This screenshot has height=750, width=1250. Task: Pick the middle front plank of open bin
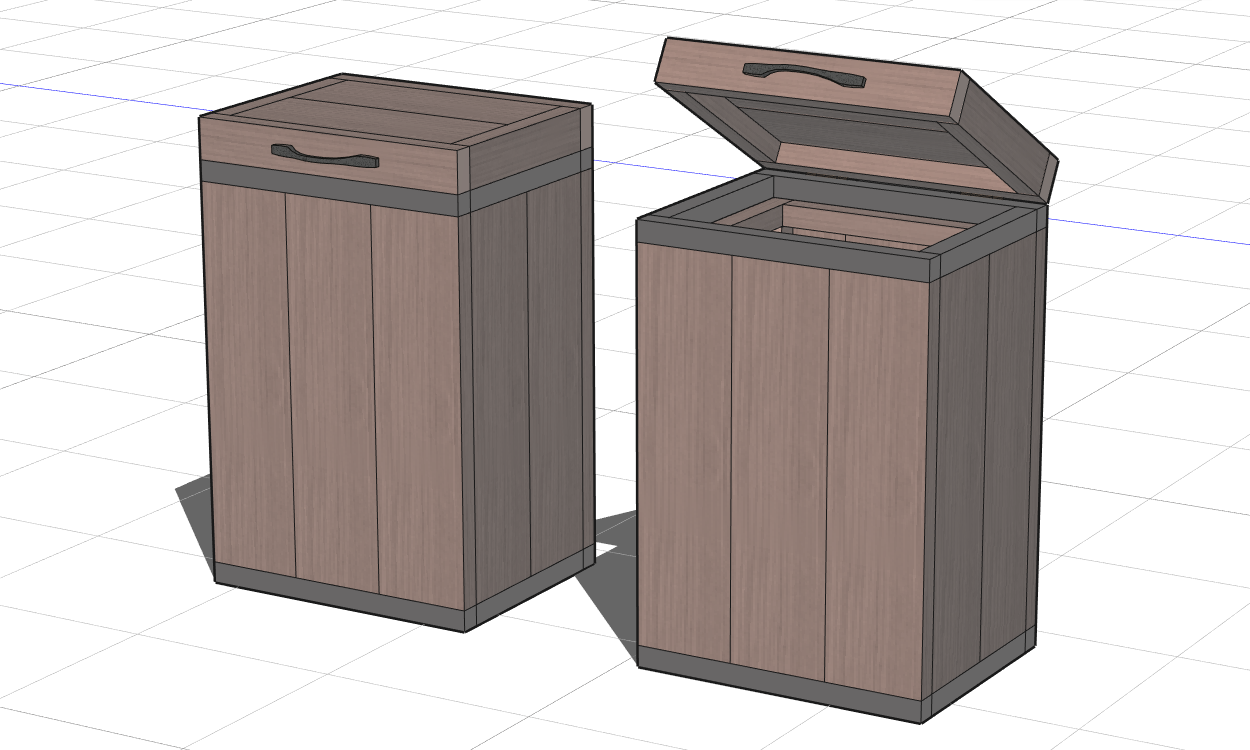coord(780,466)
